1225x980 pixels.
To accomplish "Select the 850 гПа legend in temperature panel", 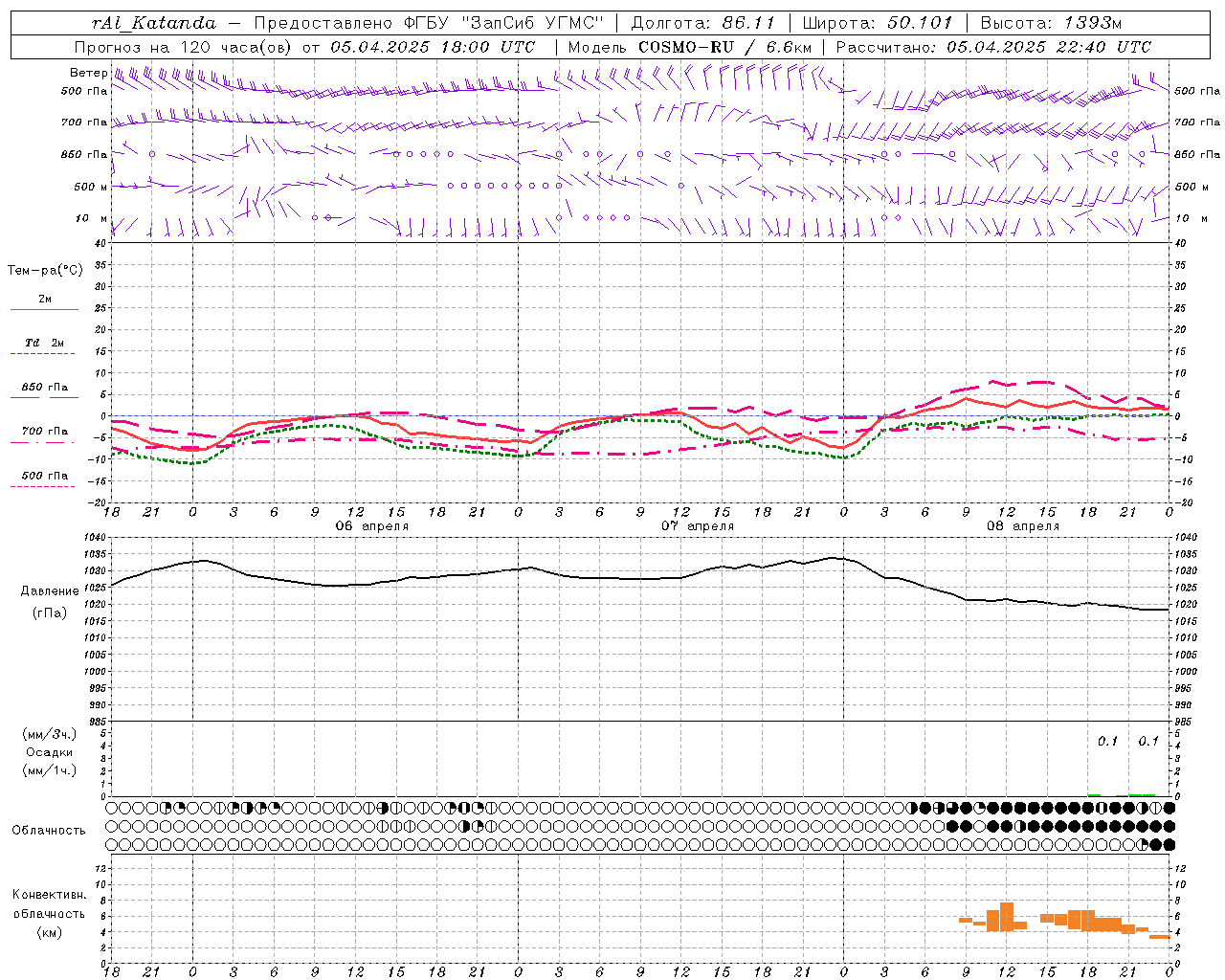I will (x=45, y=388).
